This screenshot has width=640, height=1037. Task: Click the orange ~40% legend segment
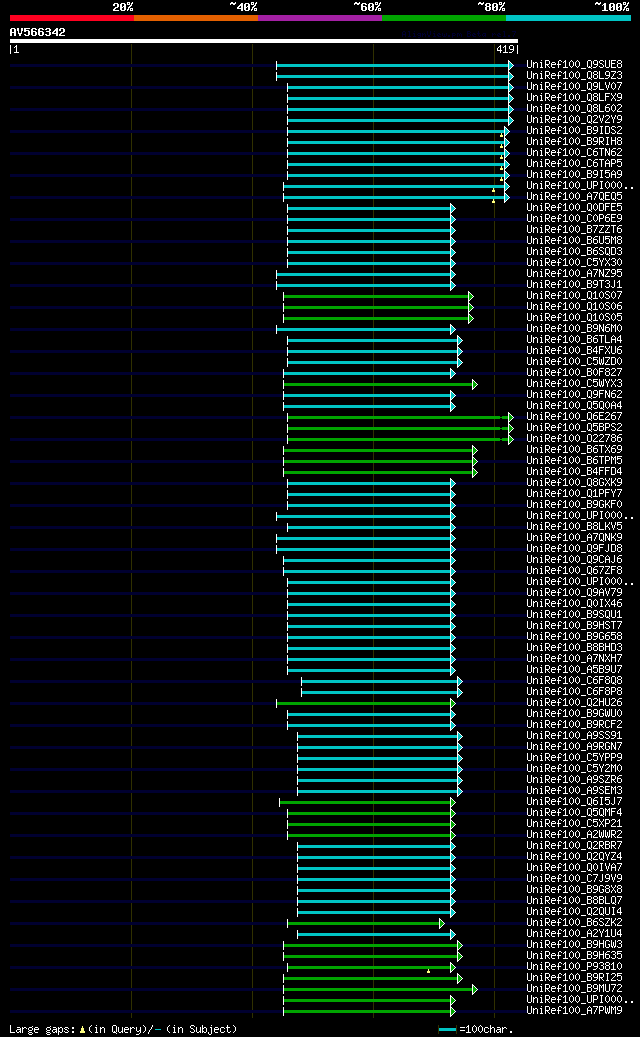196,18
